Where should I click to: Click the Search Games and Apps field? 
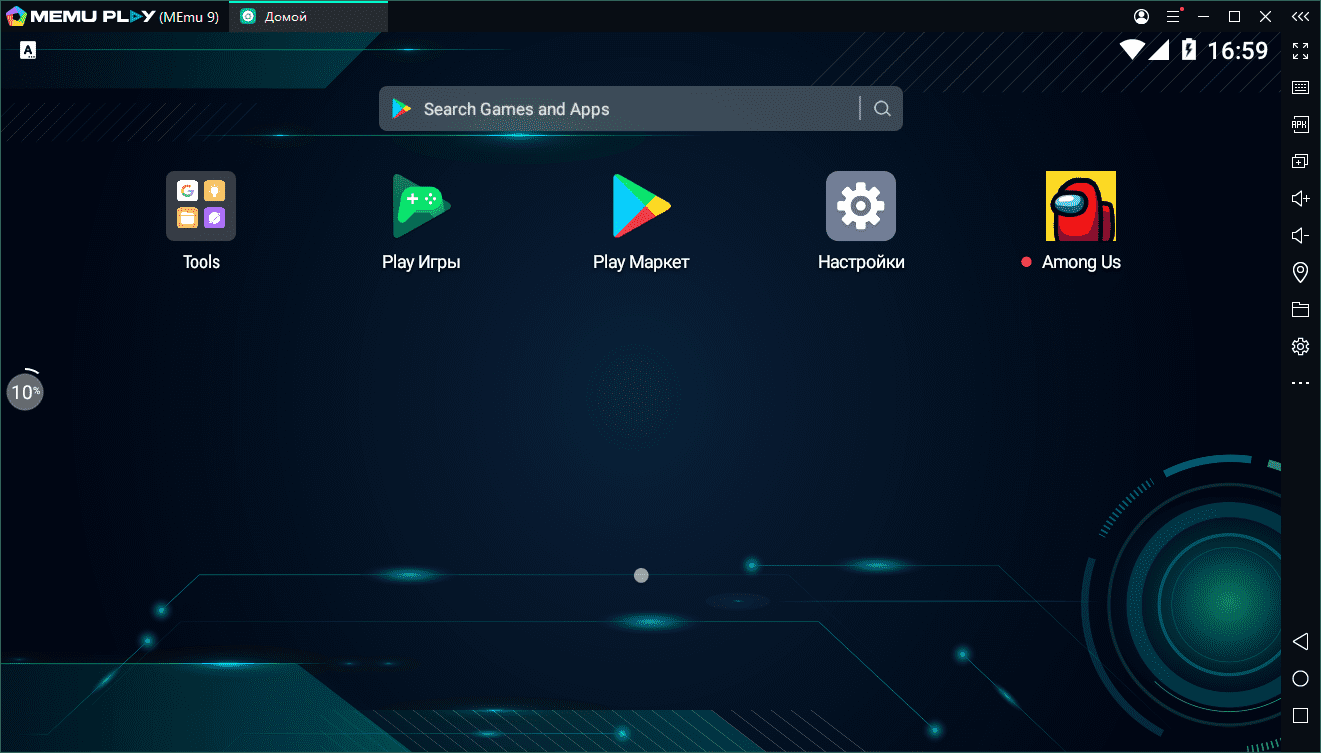coord(620,109)
